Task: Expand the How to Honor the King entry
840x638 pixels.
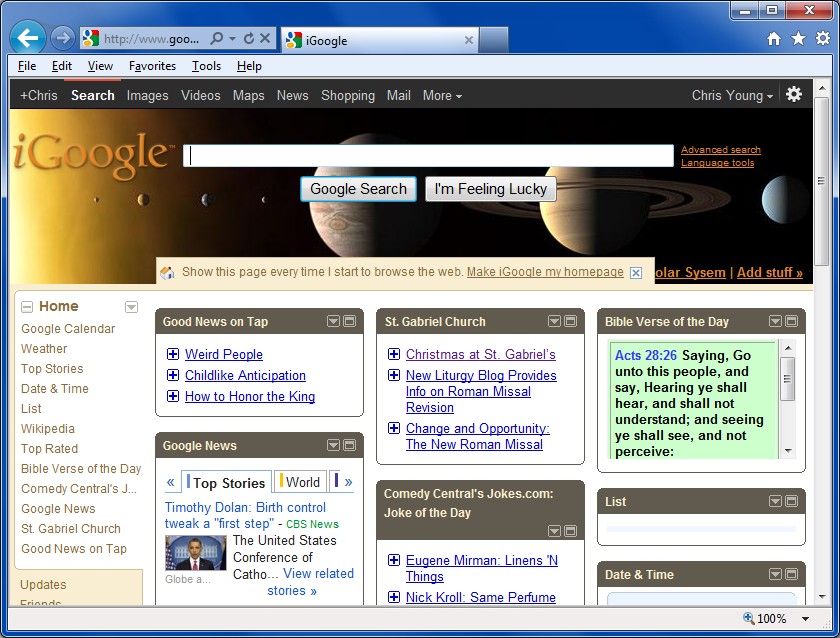Action: (173, 396)
